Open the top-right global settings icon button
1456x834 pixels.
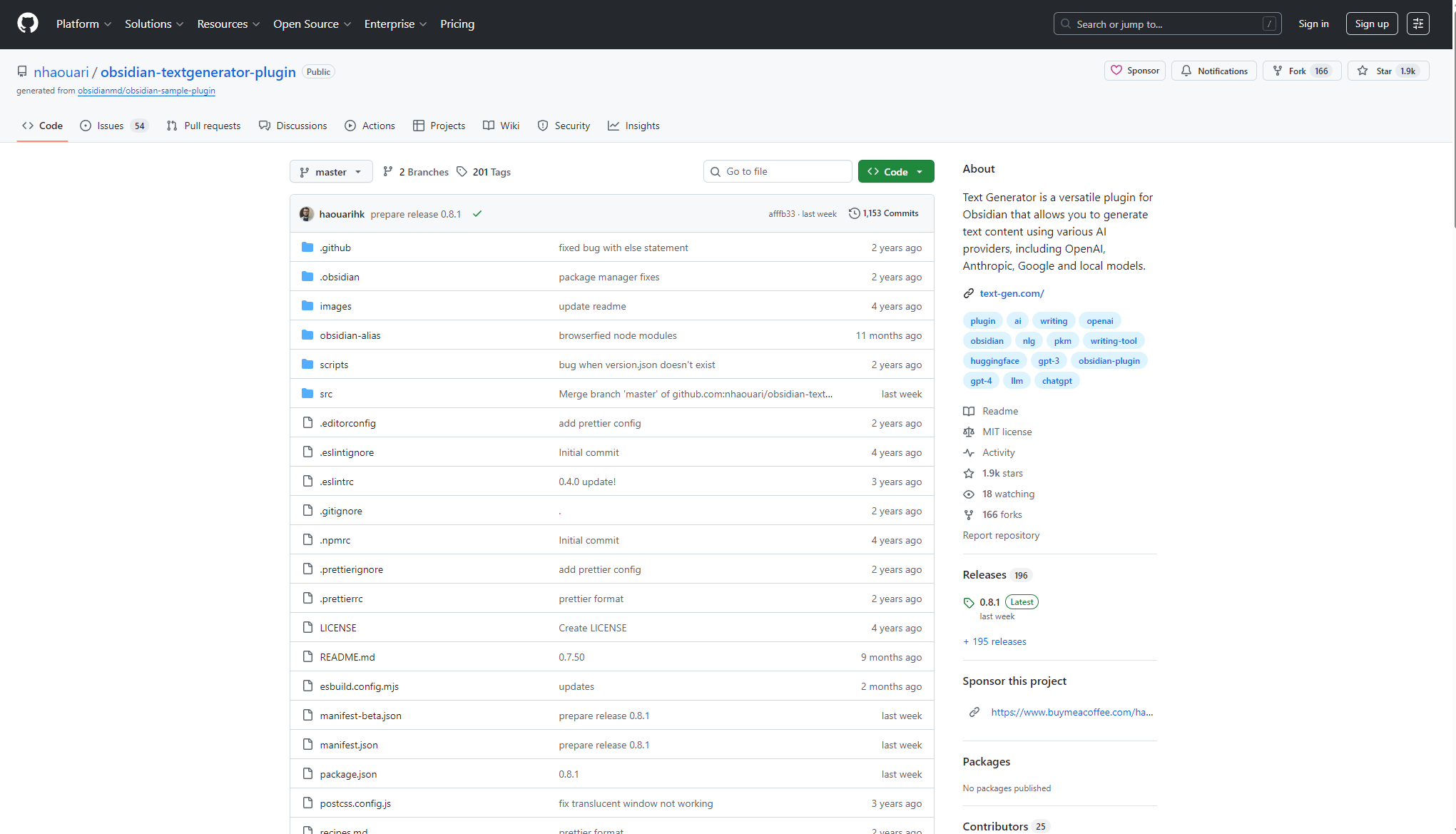coord(1417,24)
